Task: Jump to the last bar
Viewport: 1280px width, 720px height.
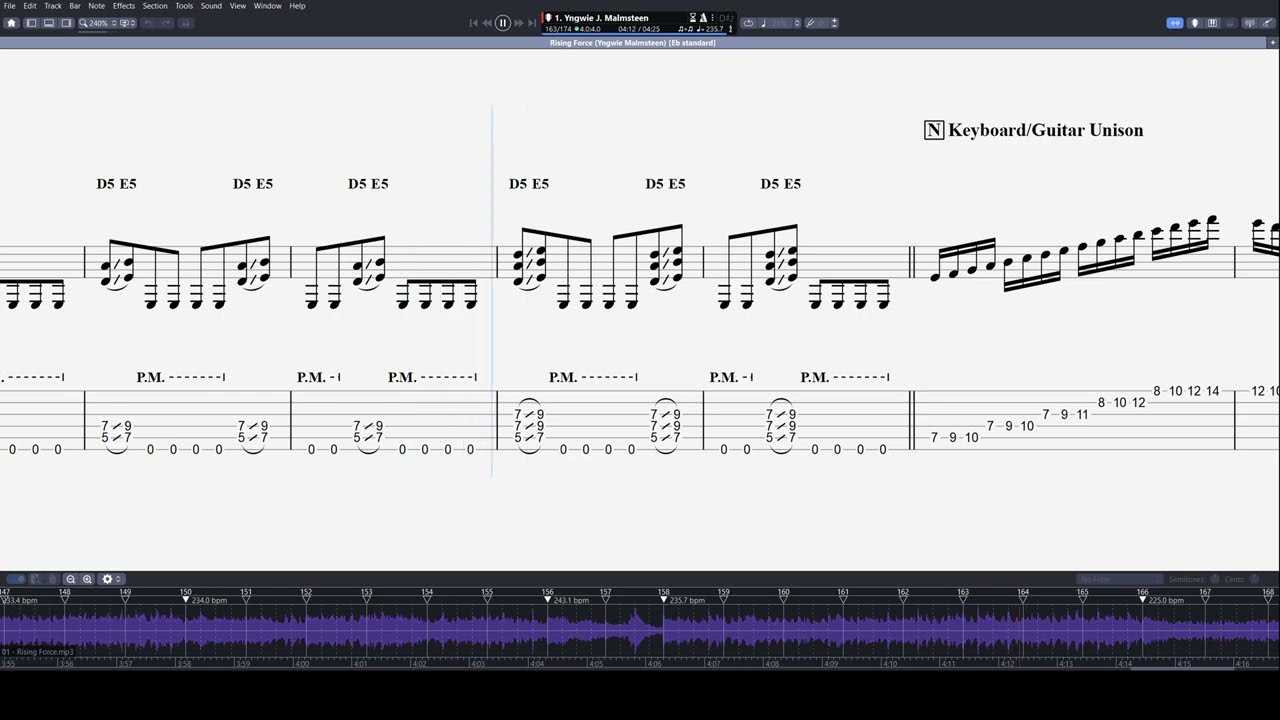Action: pyautogui.click(x=532, y=23)
